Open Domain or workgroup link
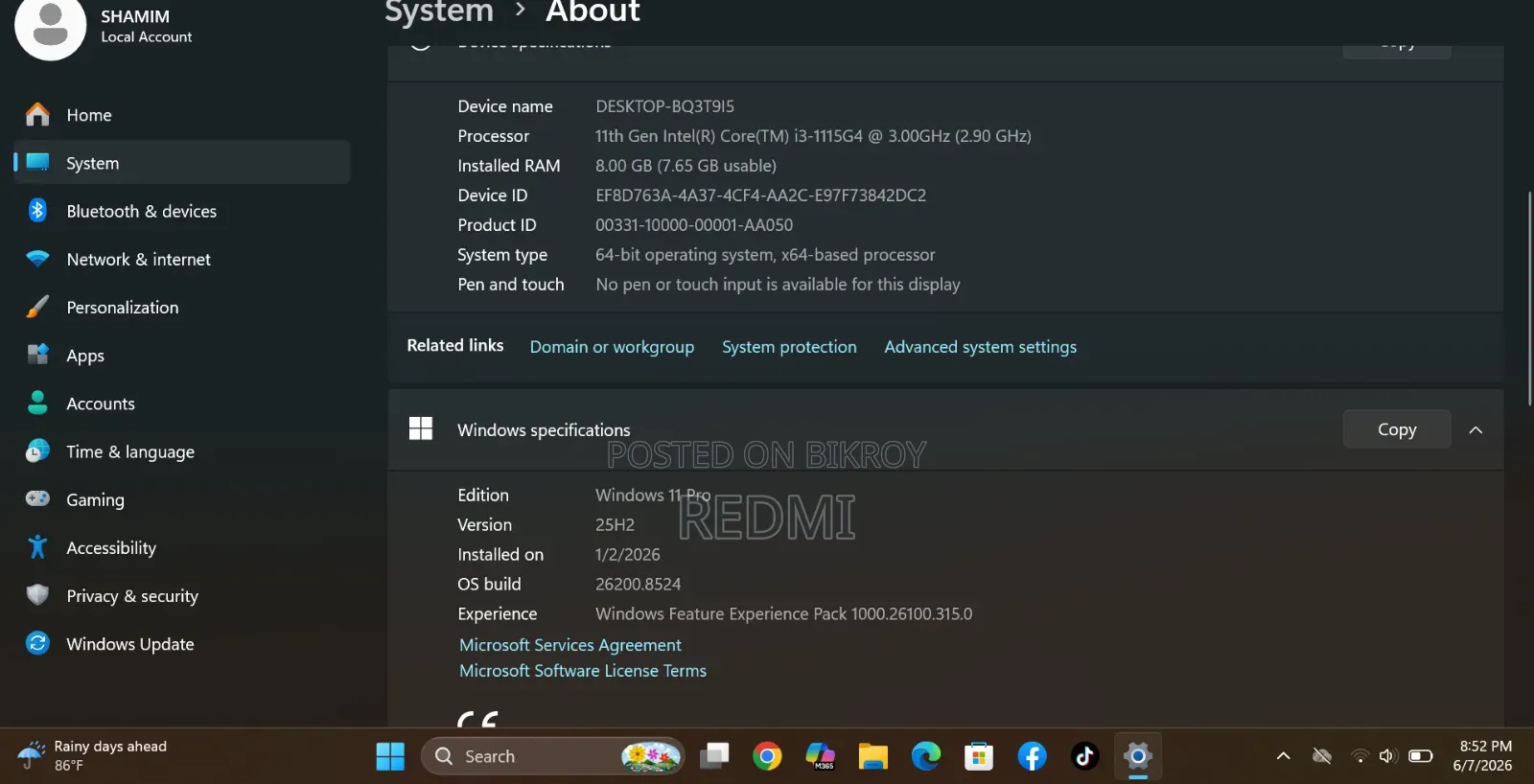 [612, 347]
